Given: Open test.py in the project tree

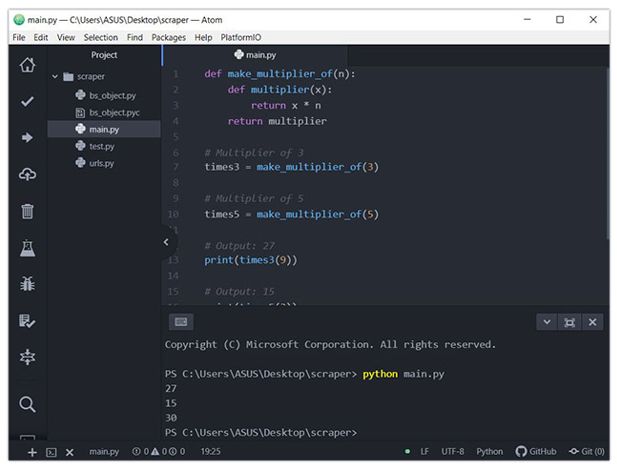Looking at the screenshot, I should click(x=95, y=146).
